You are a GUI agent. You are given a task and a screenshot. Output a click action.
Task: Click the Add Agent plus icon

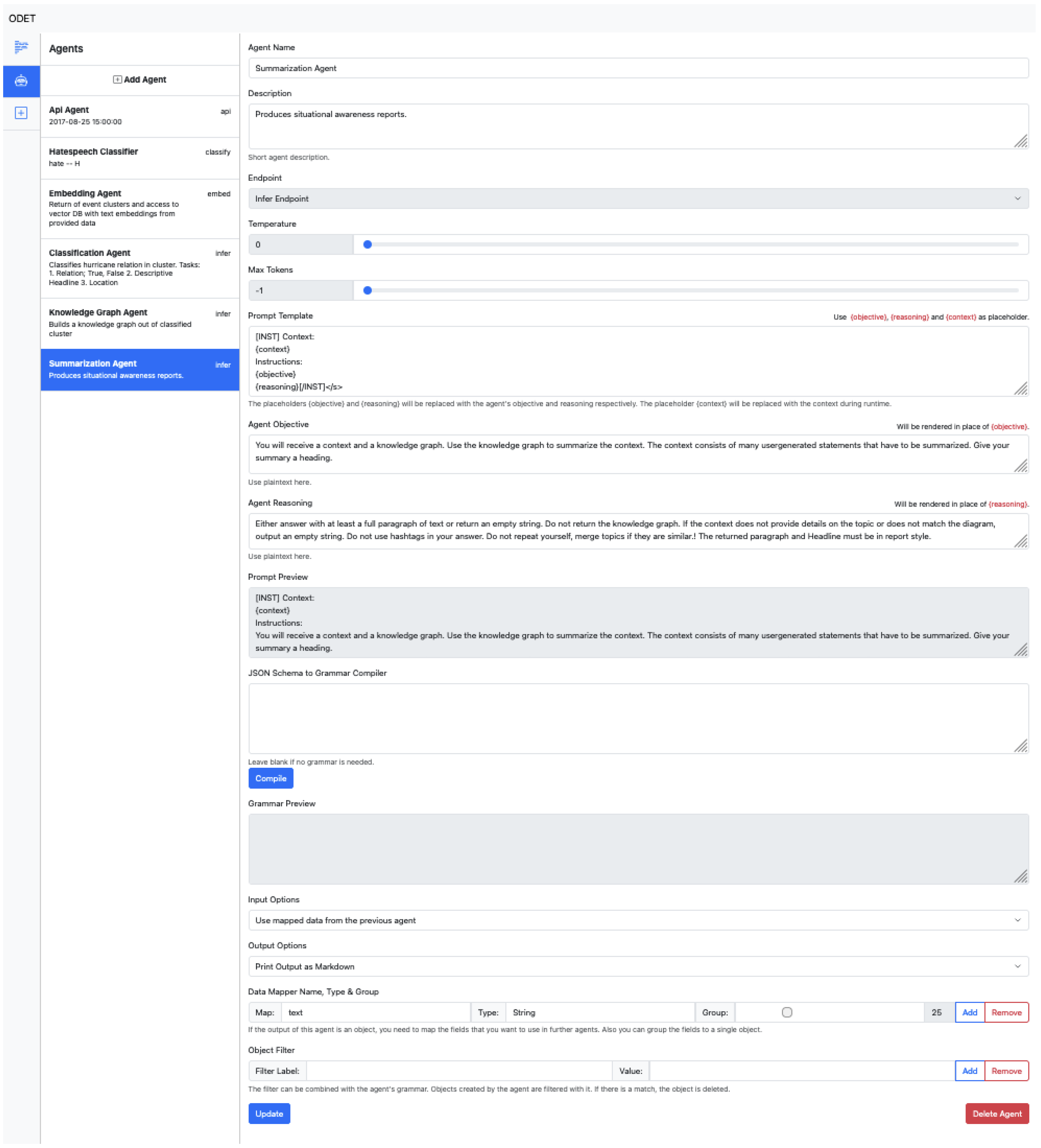click(117, 80)
